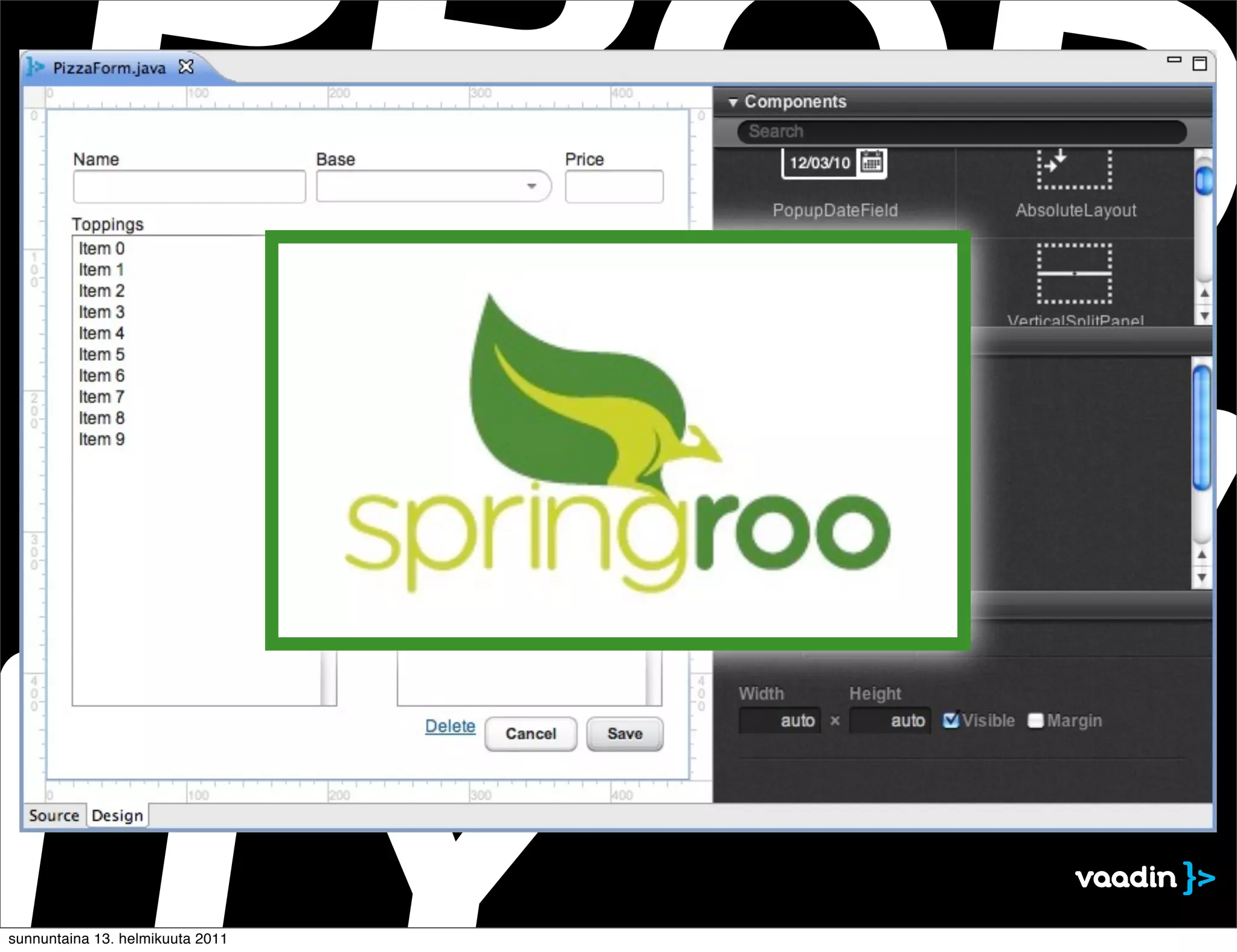Screen dimensions: 1237x952
Task: Select the AbsoluteLayout component icon
Action: coord(1075,169)
